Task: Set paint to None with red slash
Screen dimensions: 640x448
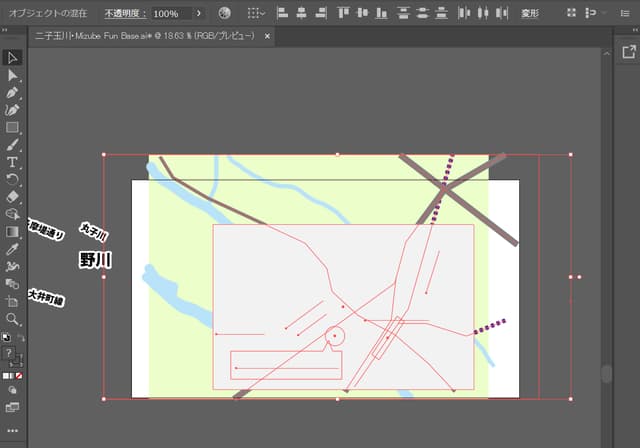Action: [19, 376]
